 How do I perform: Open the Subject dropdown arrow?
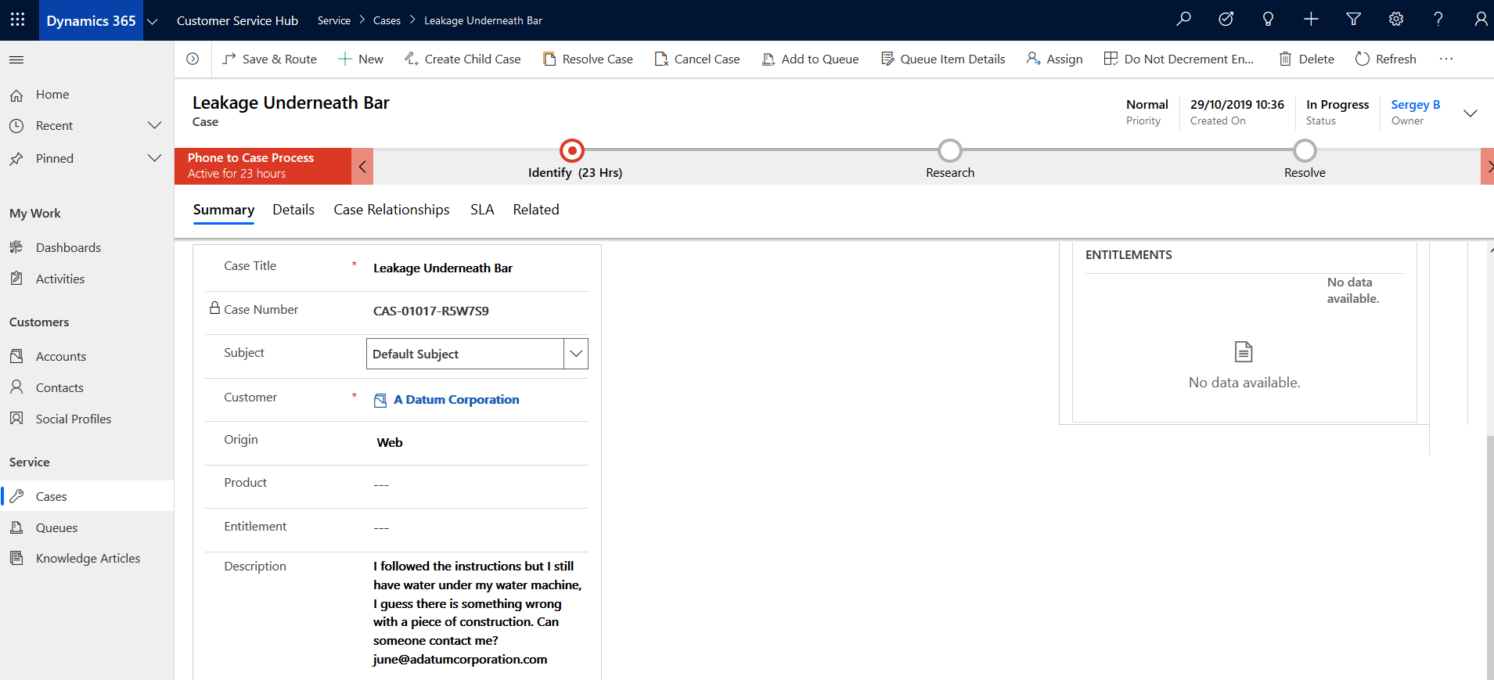coord(576,354)
